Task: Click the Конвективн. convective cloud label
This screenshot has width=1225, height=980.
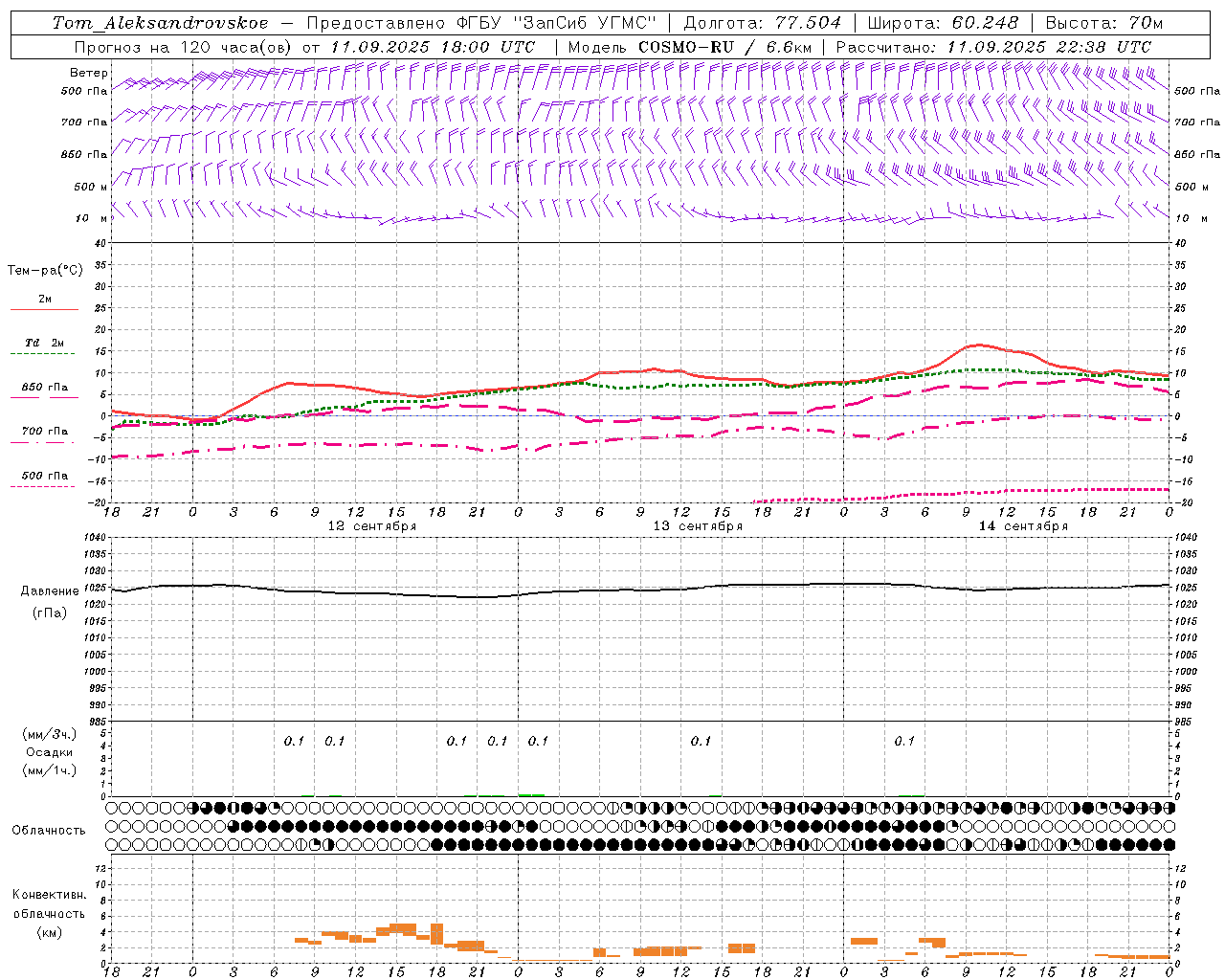Action: tap(50, 895)
